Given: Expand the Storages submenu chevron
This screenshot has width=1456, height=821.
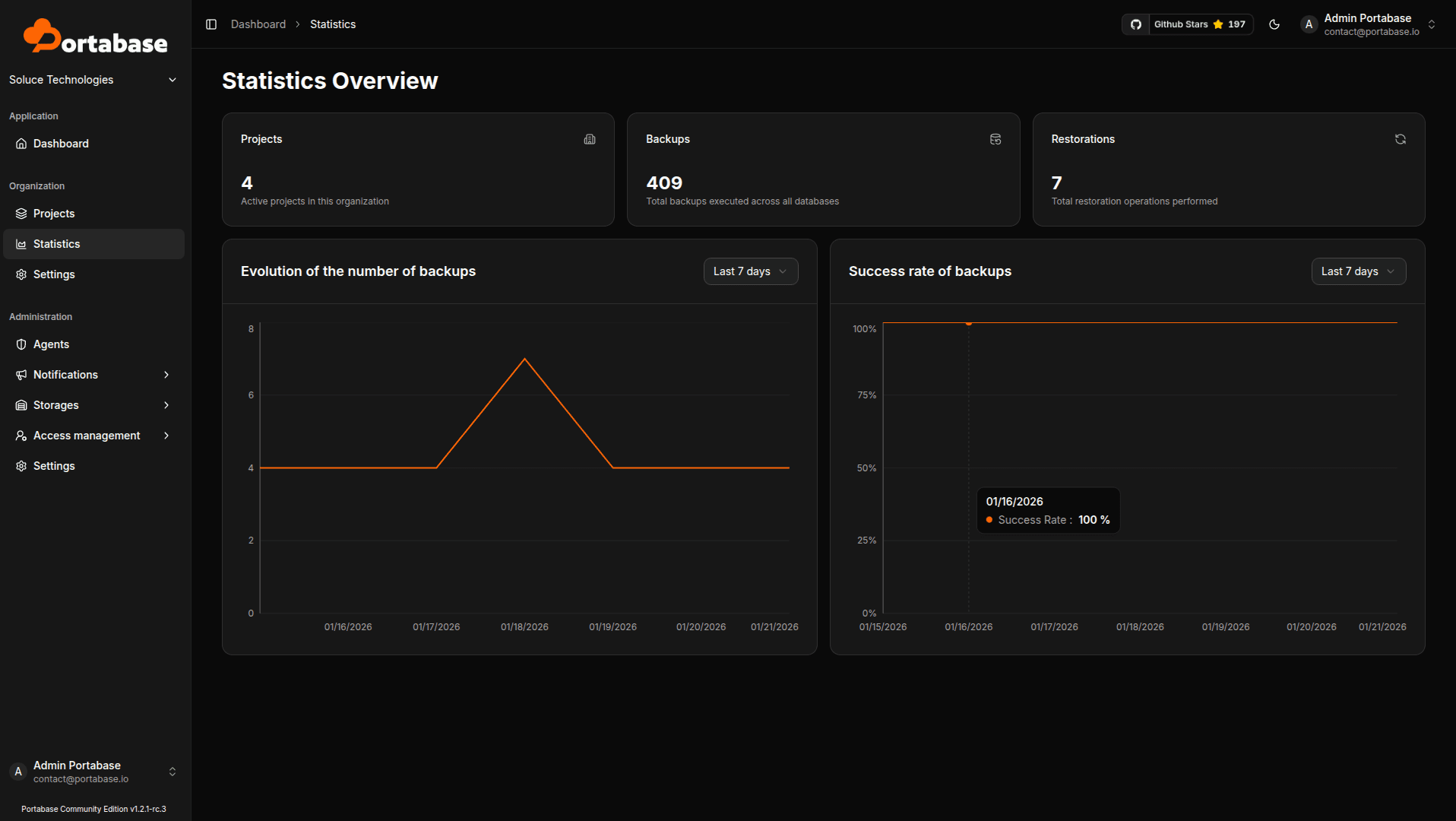Looking at the screenshot, I should pos(166,405).
